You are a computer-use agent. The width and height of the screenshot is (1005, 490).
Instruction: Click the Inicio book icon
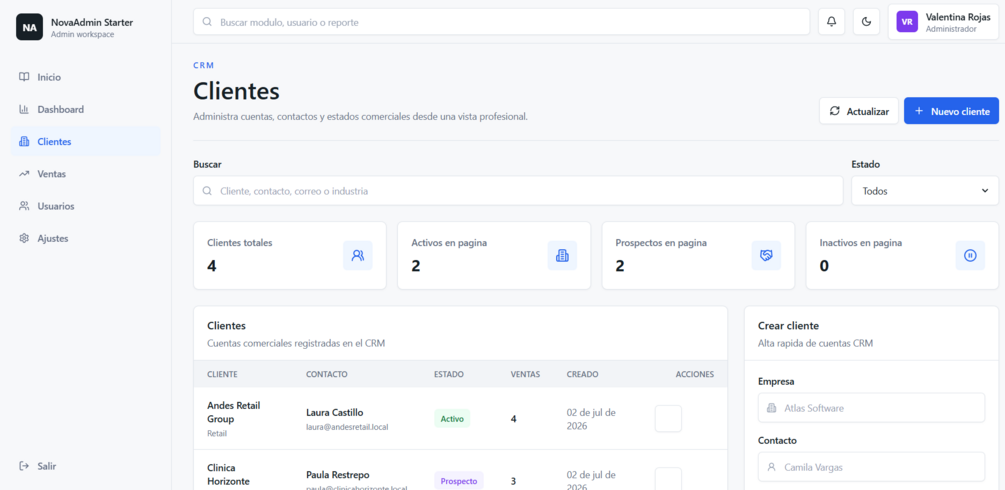coord(24,77)
